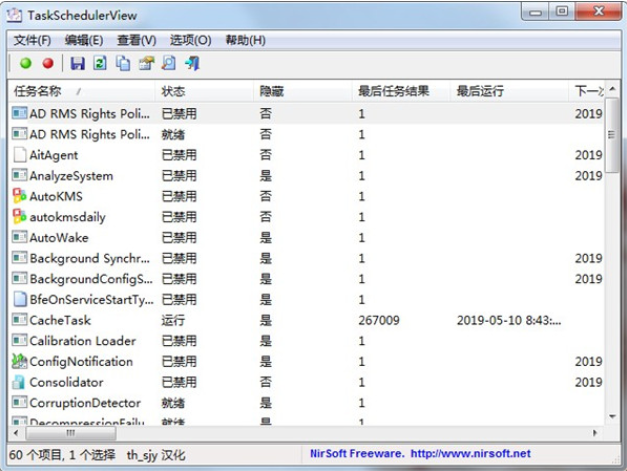The width and height of the screenshot is (627, 471).
Task: Click the copy toolbar icon
Action: tap(123, 63)
